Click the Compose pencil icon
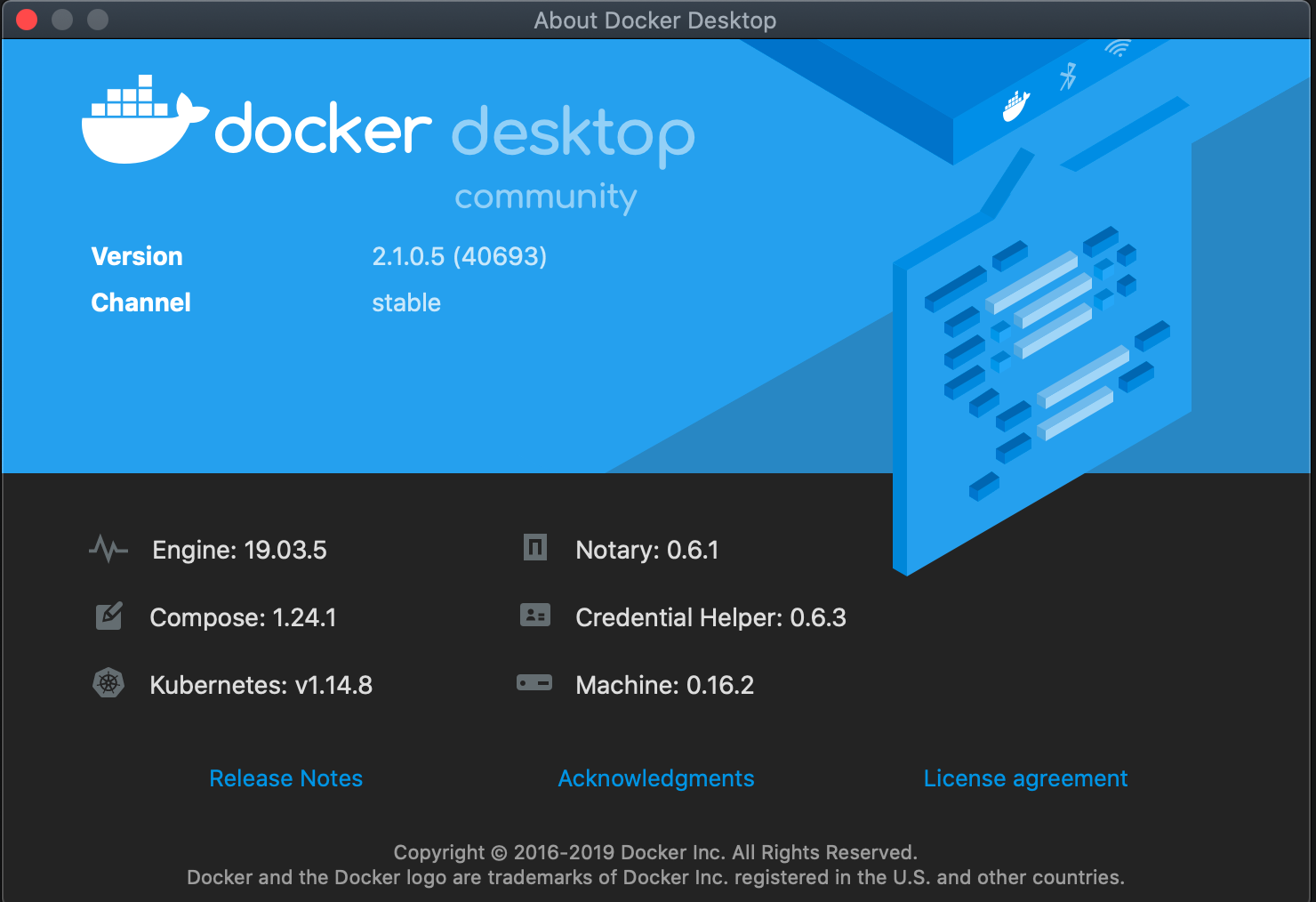 pyautogui.click(x=108, y=616)
